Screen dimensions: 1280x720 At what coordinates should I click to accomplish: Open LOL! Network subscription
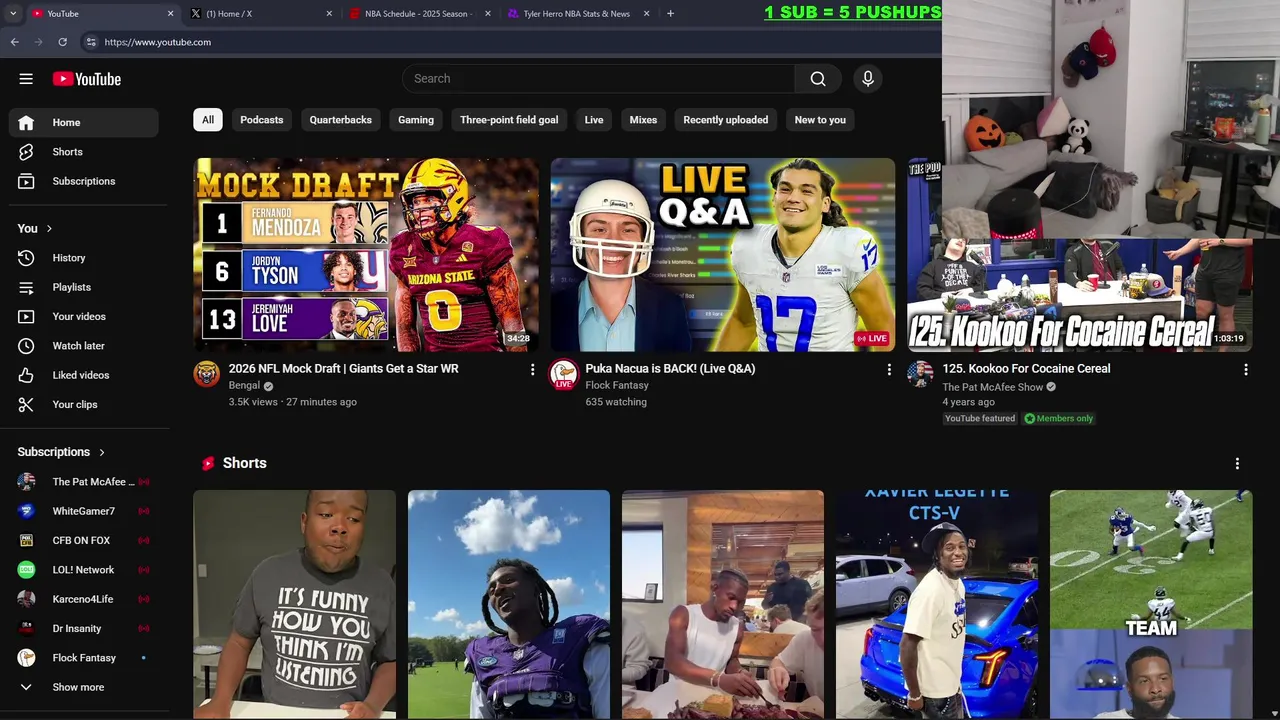click(84, 570)
